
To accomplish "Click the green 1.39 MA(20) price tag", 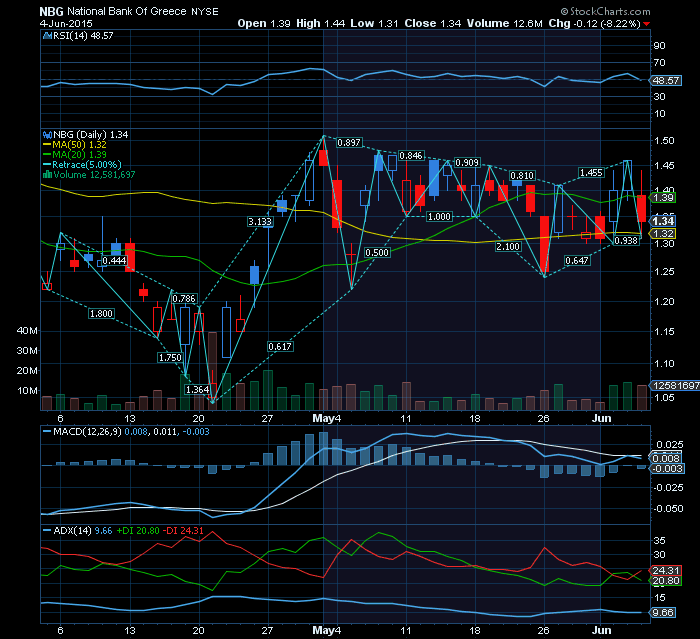I will [x=663, y=197].
